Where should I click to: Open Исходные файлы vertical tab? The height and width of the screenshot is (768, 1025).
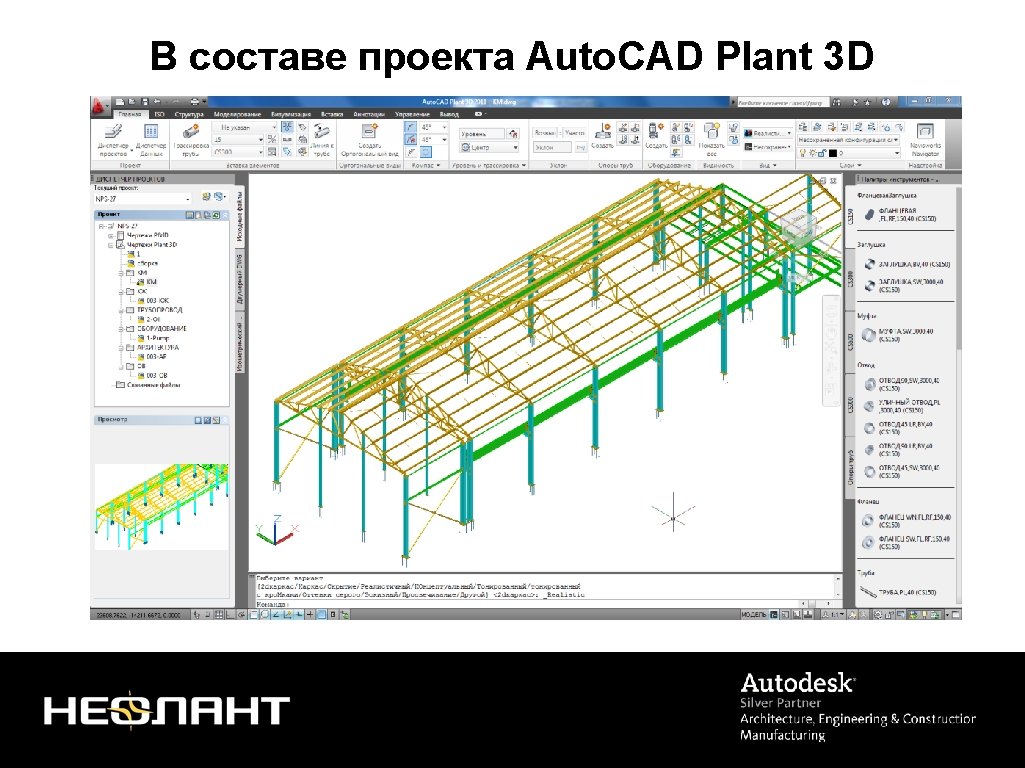point(239,217)
